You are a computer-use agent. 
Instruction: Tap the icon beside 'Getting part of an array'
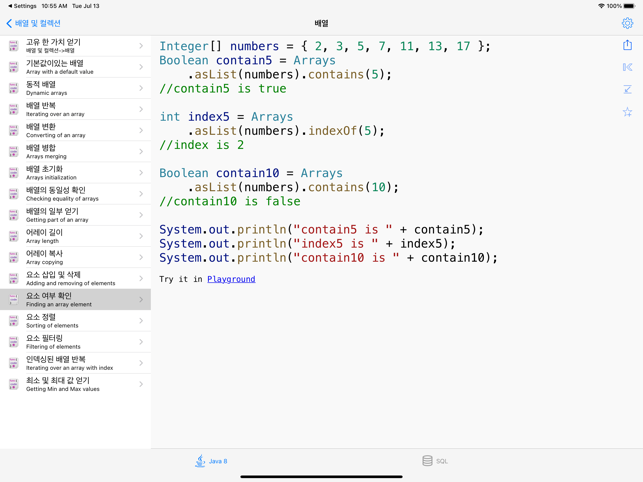point(14,215)
